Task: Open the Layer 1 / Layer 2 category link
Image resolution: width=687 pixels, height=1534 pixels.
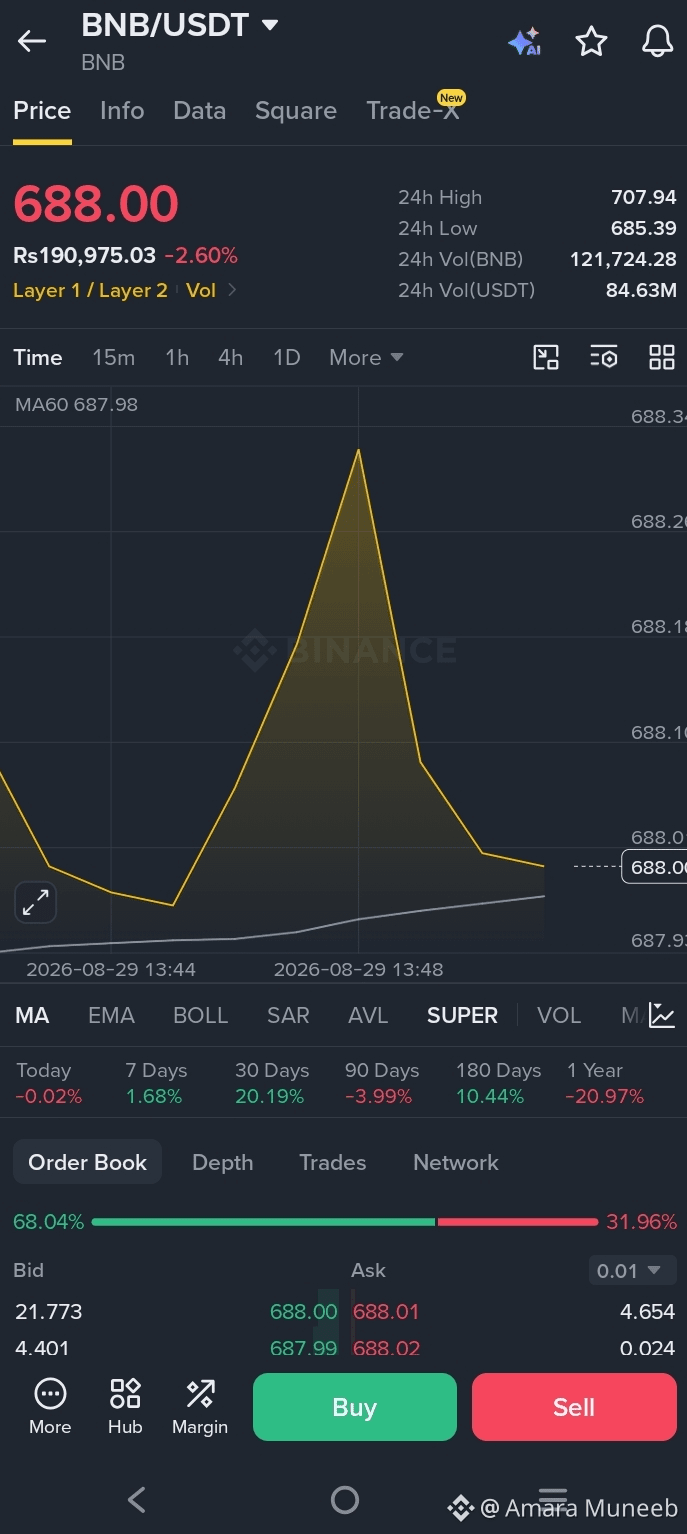Action: tap(90, 290)
